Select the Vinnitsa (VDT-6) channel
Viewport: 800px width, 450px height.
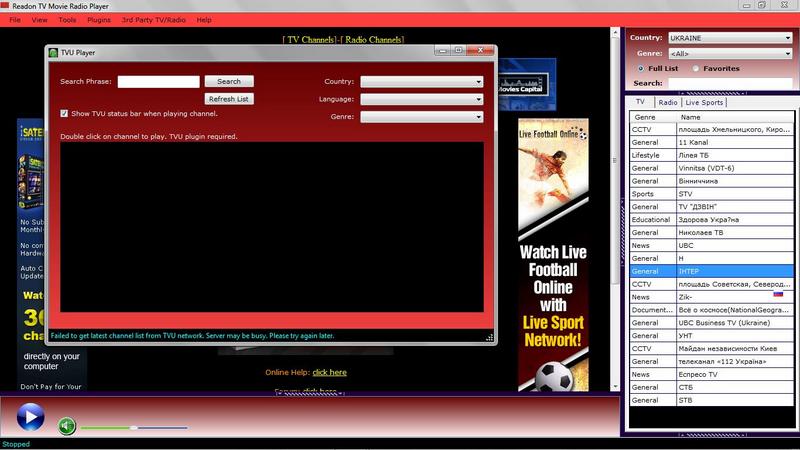pyautogui.click(x=712, y=168)
